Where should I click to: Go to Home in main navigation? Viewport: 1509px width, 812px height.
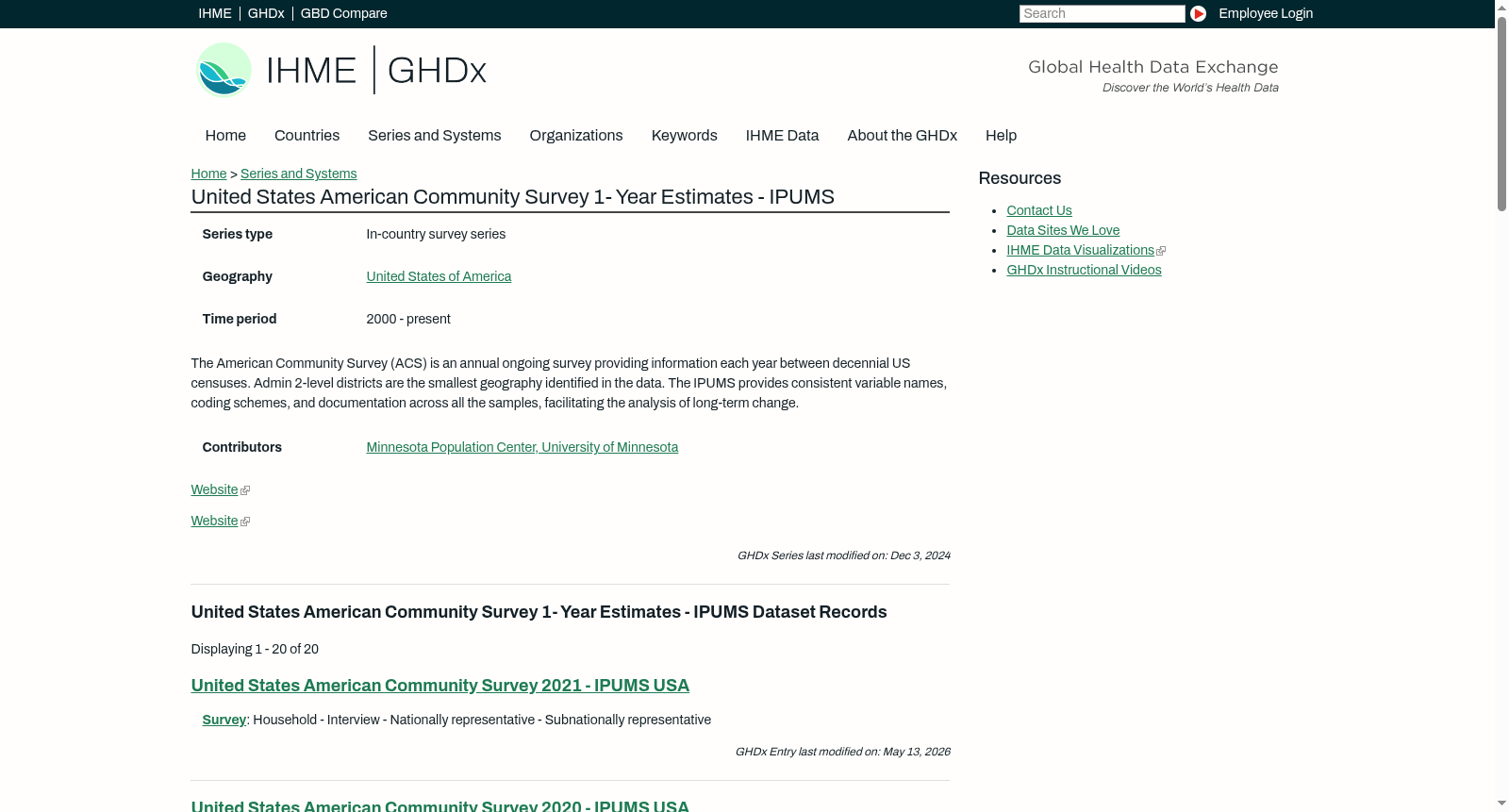point(225,136)
